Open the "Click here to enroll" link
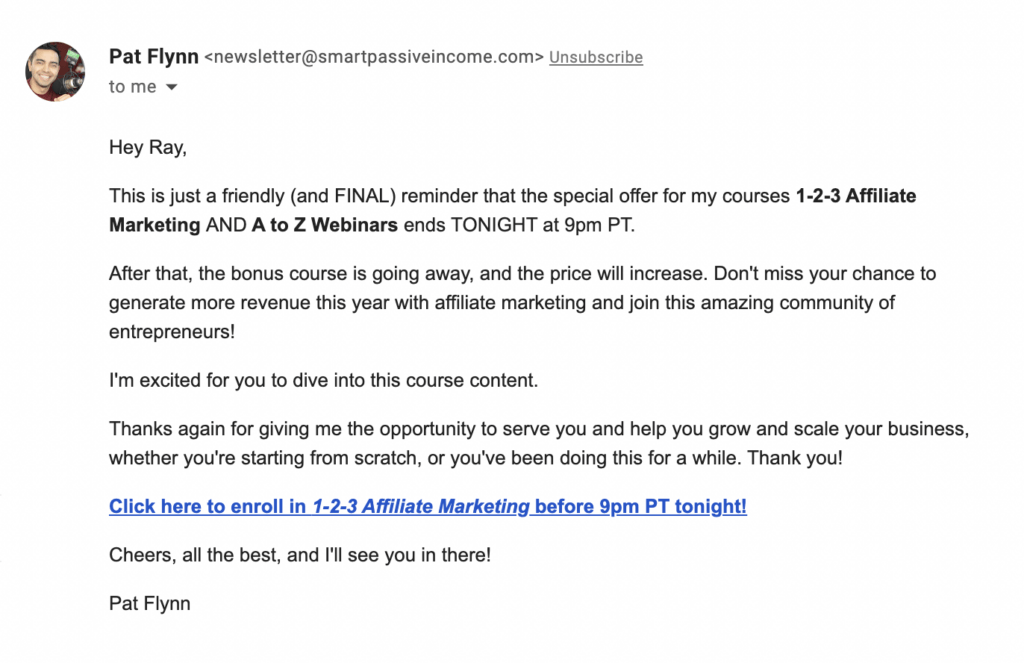Viewport: 1024px width, 663px height. pos(208,507)
